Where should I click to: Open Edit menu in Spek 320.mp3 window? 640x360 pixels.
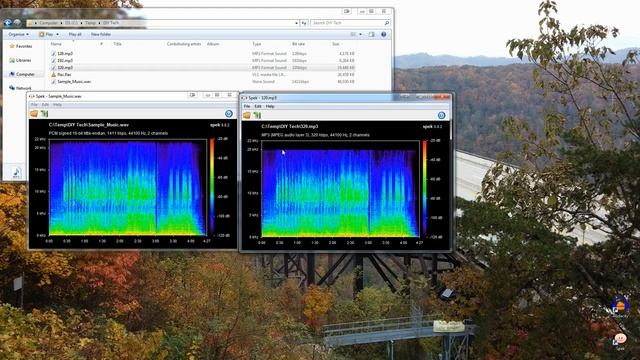(258, 107)
